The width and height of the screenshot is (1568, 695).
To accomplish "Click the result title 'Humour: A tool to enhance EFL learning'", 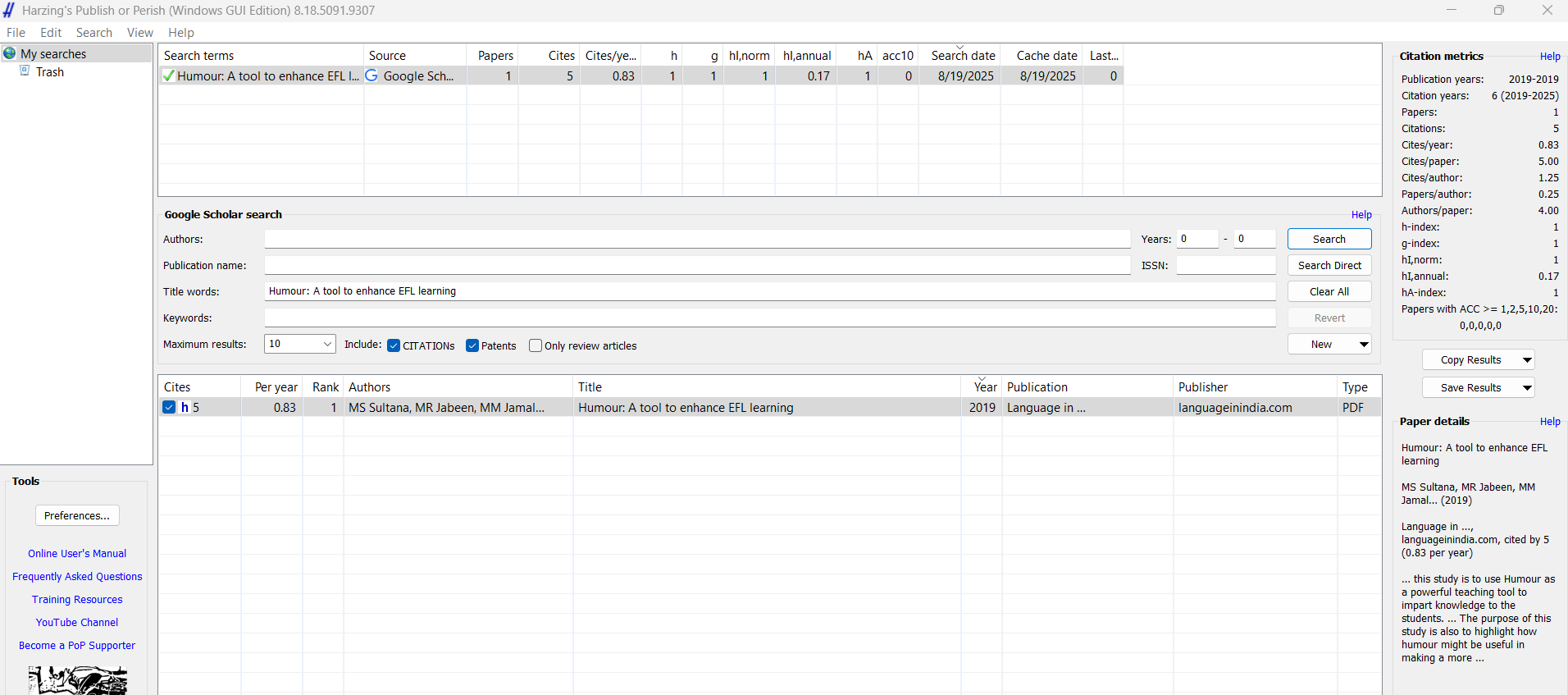I will (686, 408).
